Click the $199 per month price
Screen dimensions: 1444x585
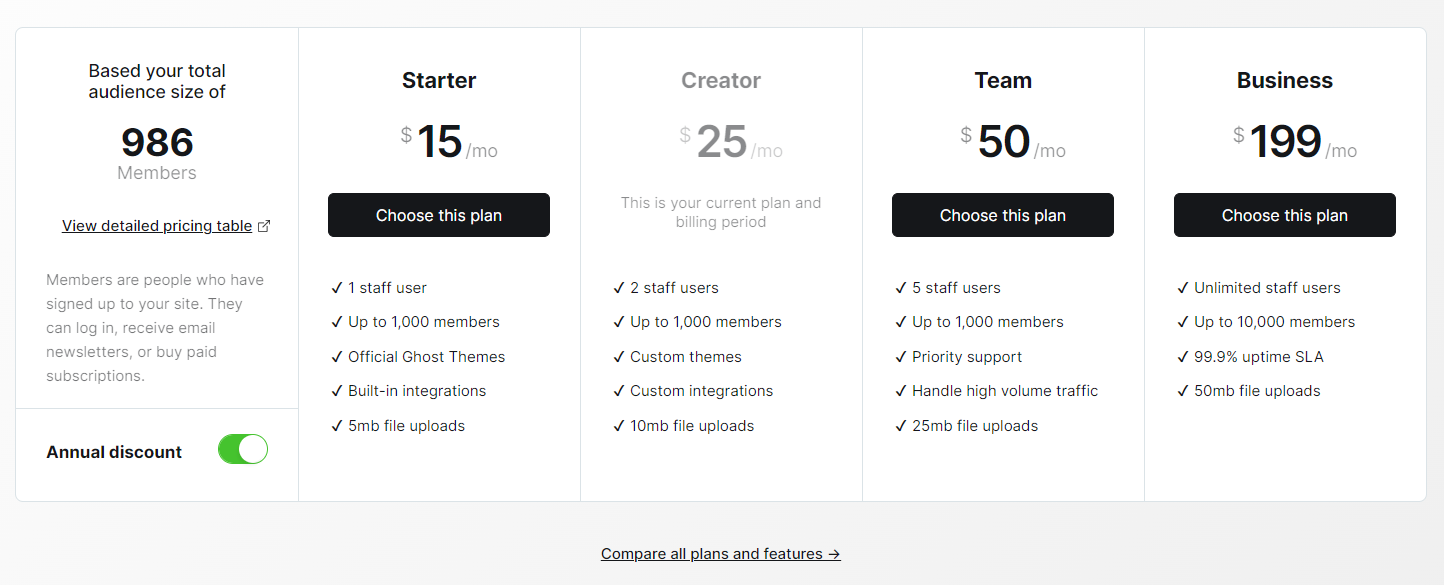pos(1295,142)
